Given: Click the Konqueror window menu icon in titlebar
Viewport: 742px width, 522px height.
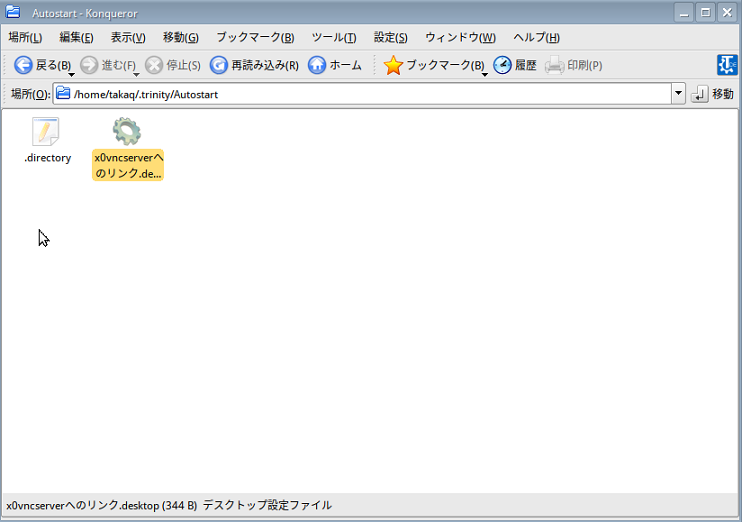Looking at the screenshot, I should click(x=13, y=12).
